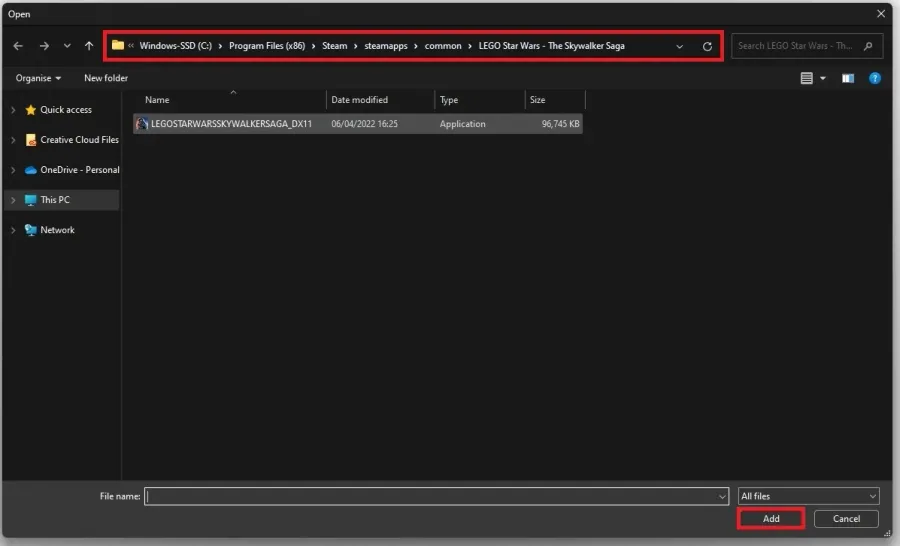Change the view layout icon
This screenshot has height=546, width=900.
click(806, 78)
